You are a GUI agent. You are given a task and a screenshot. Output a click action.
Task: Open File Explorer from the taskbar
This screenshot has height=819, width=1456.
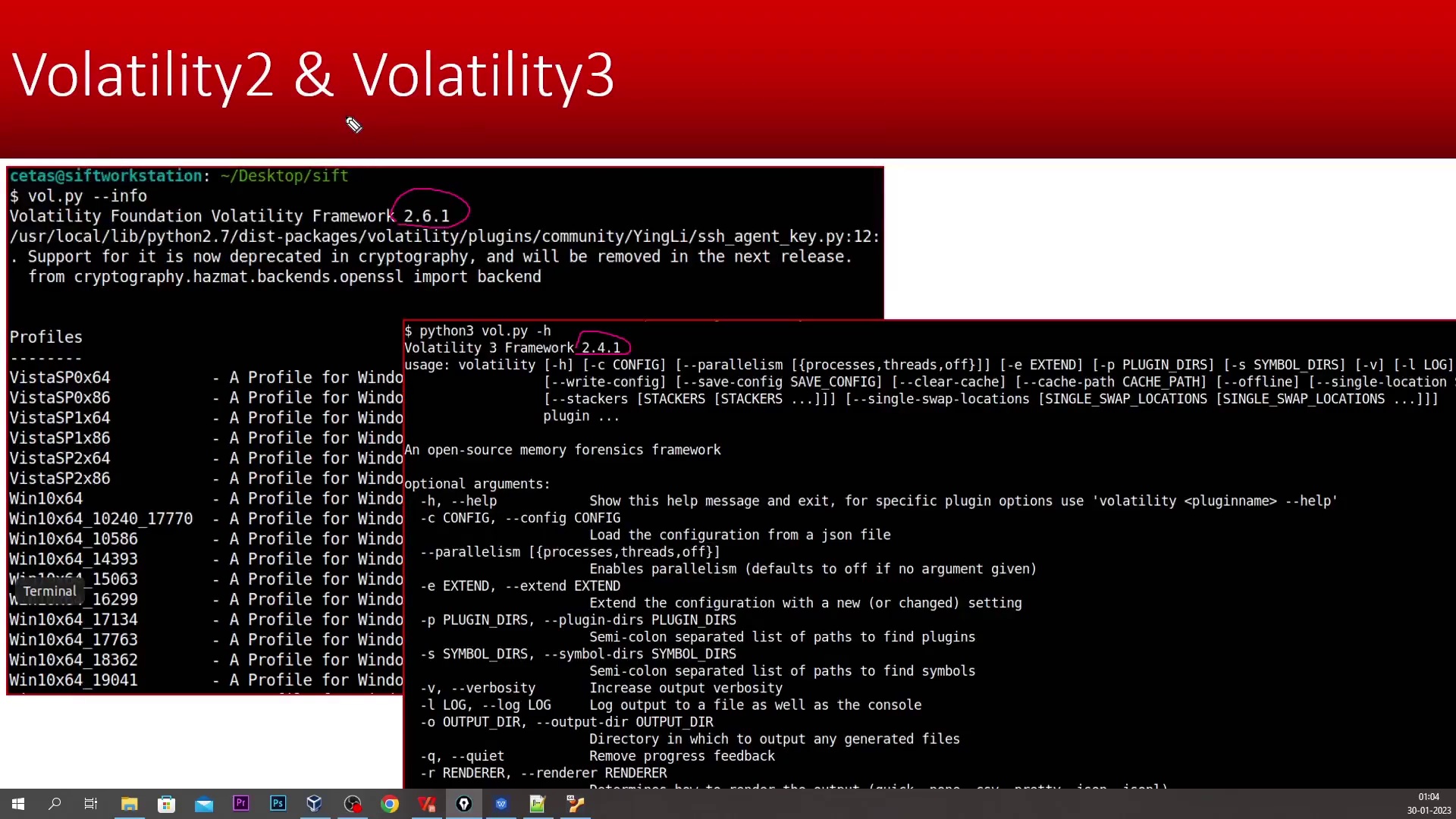point(129,804)
